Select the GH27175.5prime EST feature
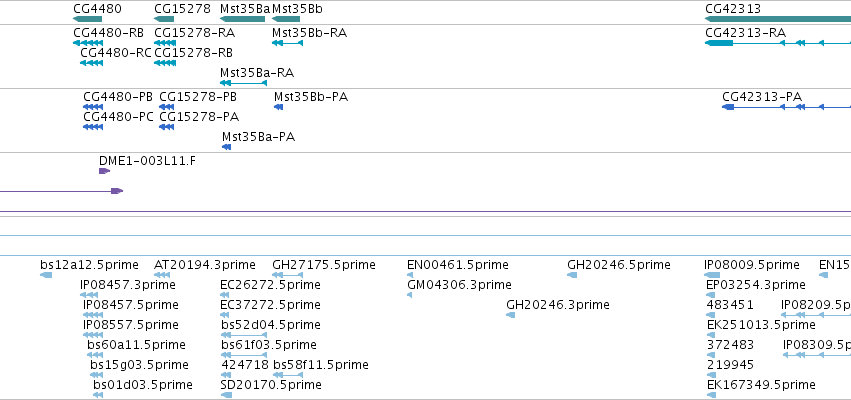 288,275
